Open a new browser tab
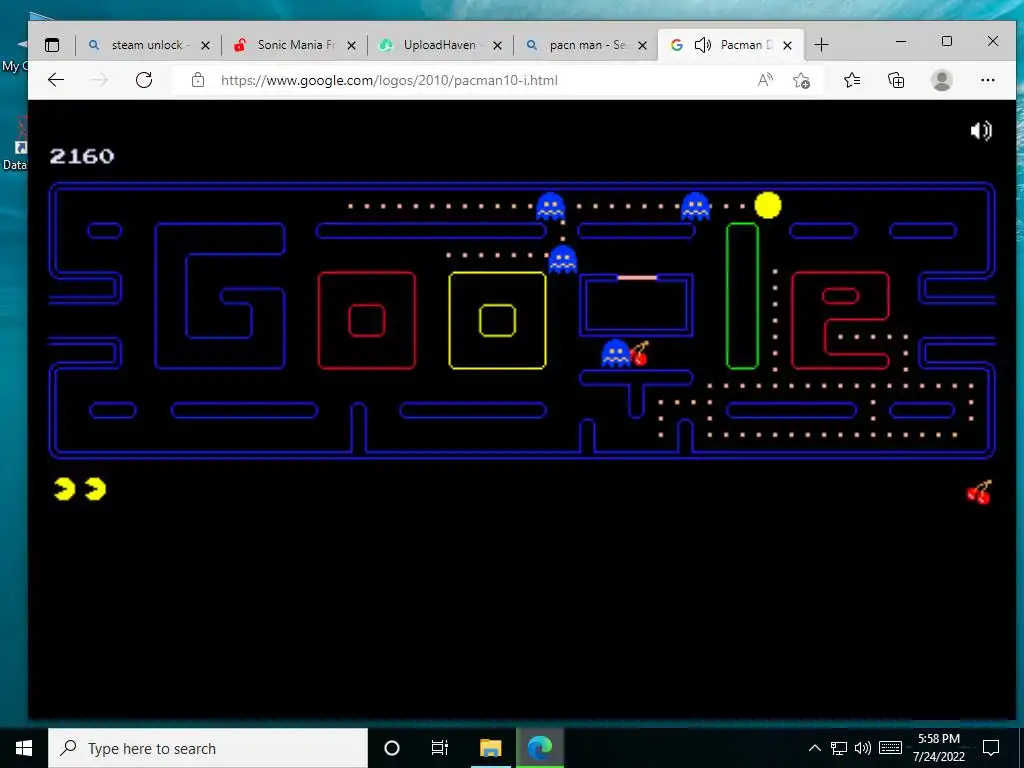 pos(822,45)
